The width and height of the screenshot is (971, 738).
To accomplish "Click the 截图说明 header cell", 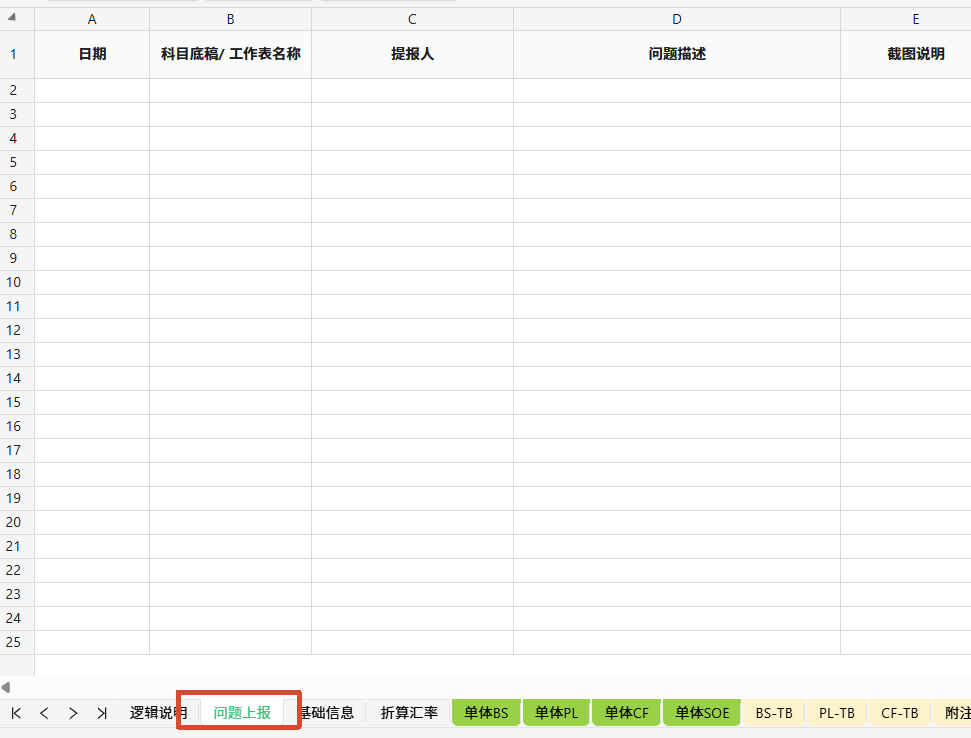I will (906, 54).
